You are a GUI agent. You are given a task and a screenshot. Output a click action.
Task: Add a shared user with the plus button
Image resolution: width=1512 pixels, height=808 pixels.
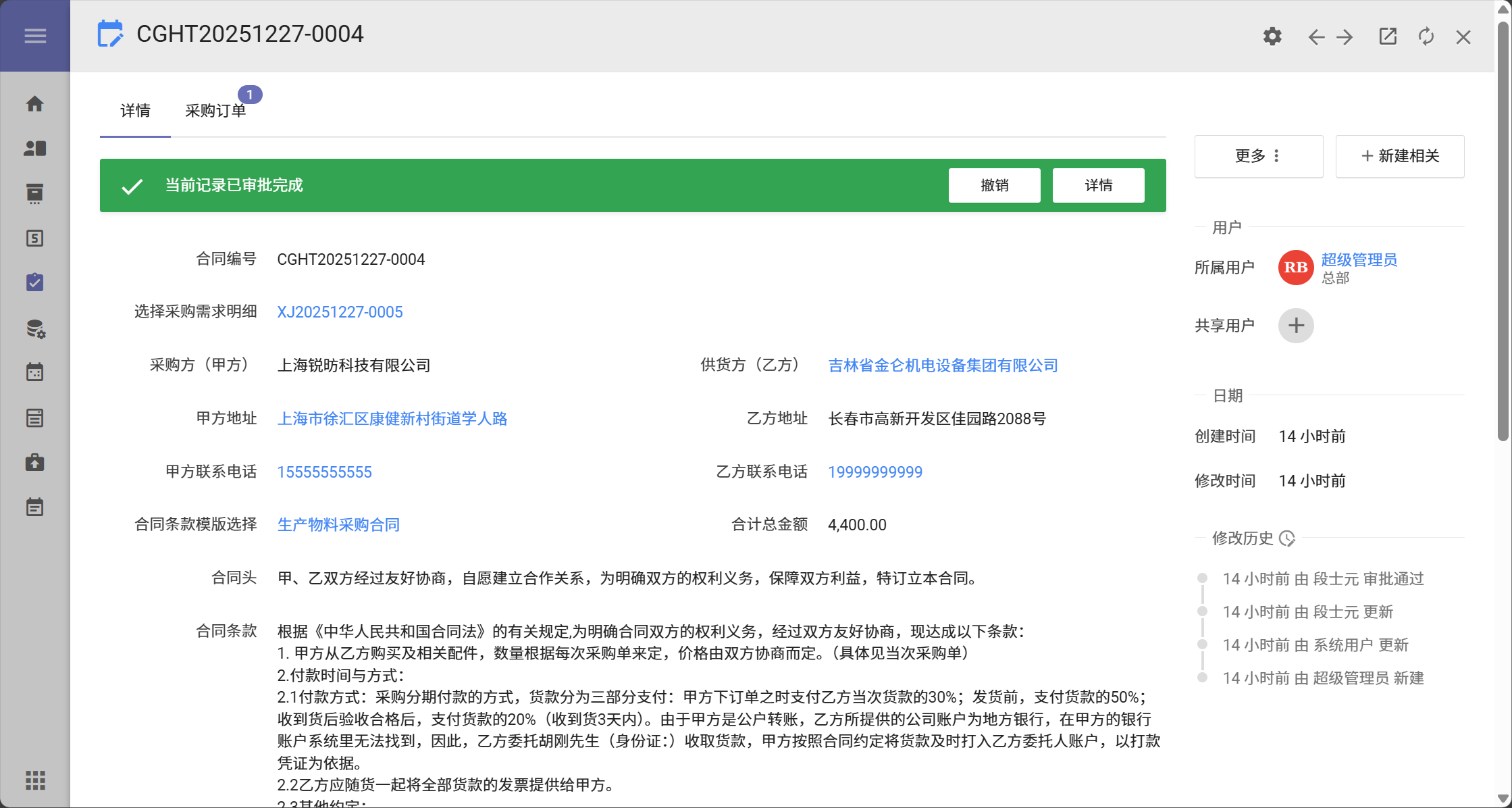click(x=1295, y=326)
